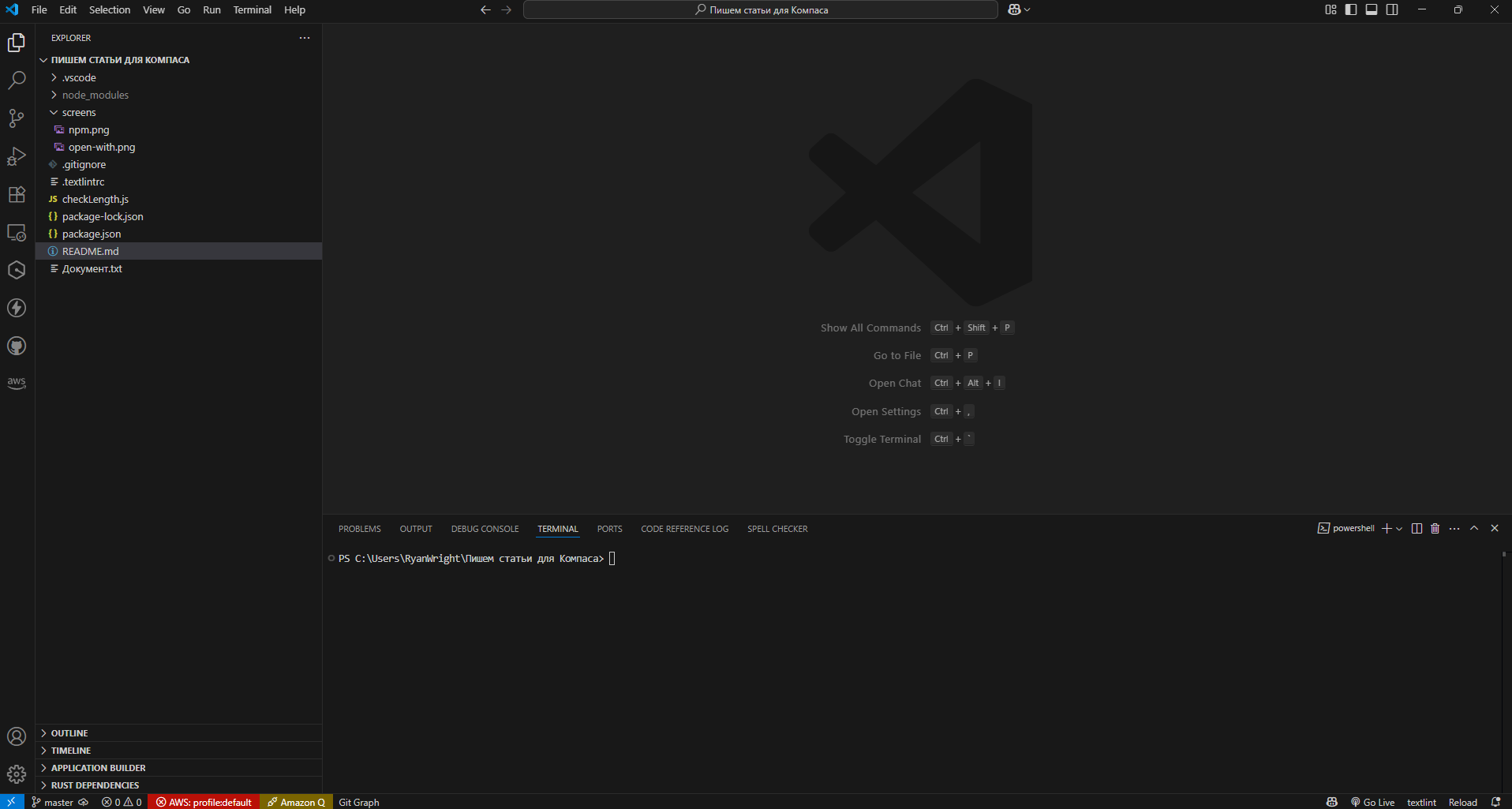The image size is (1512, 809).
Task: Collapse the project root folder
Action: click(43, 60)
